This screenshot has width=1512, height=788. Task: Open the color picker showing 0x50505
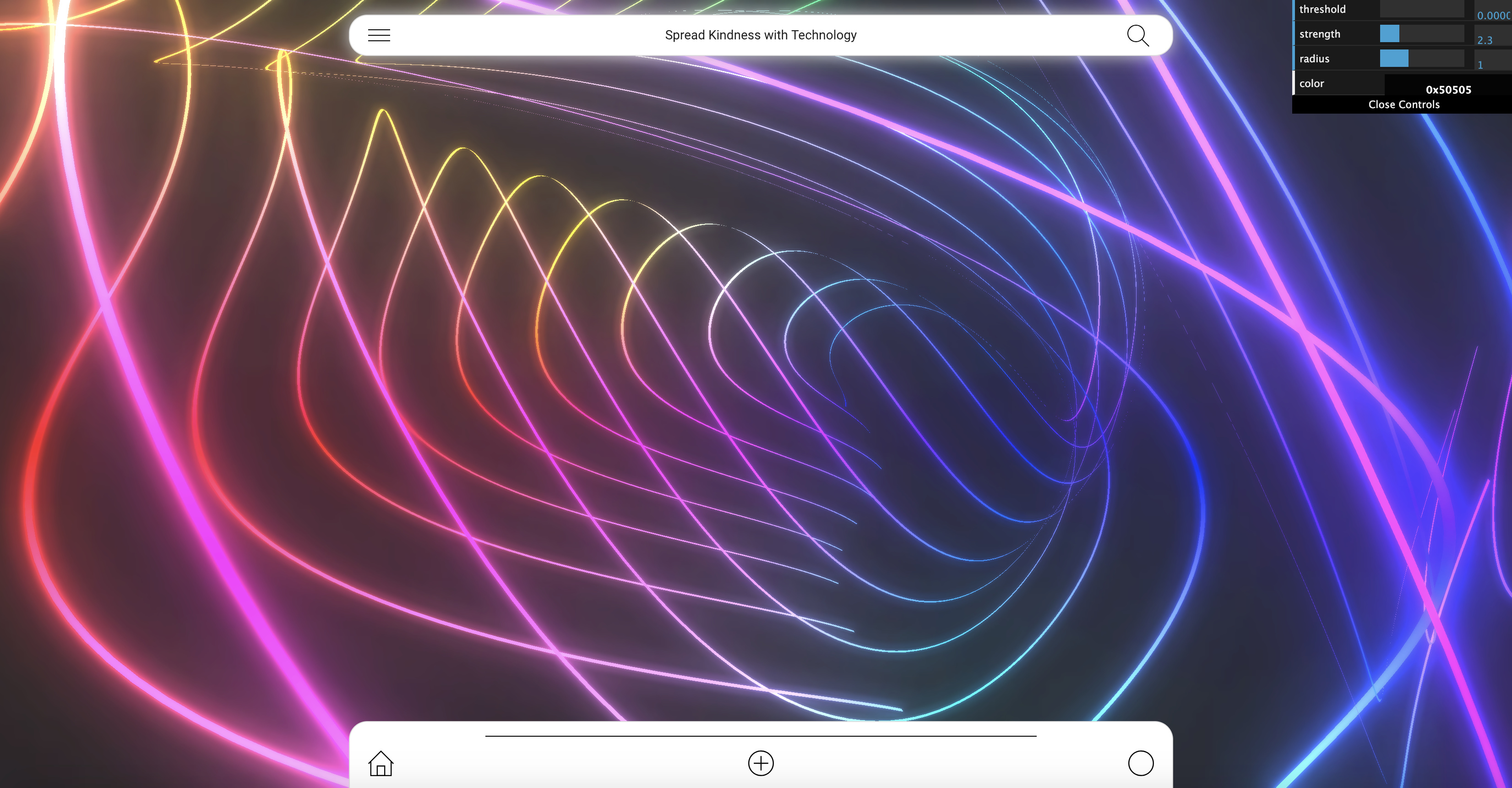(x=1448, y=86)
